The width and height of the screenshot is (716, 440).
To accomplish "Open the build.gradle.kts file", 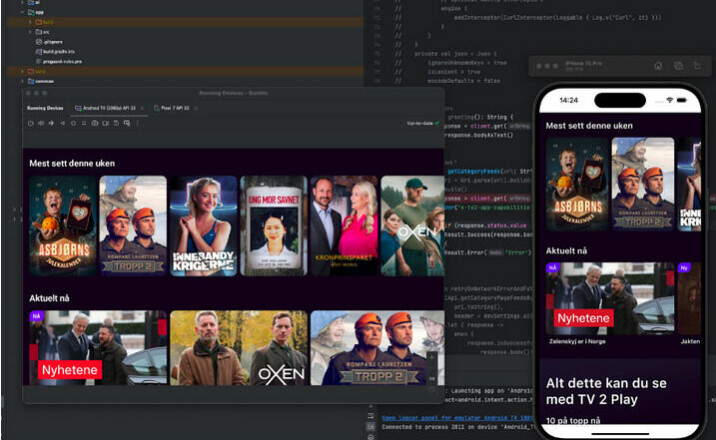I will click(55, 52).
